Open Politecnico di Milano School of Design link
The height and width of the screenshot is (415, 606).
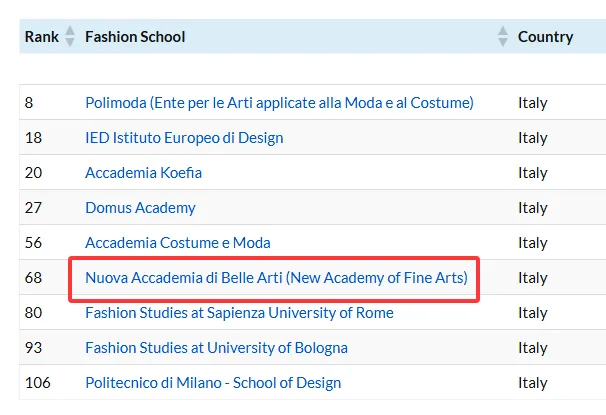pyautogui.click(x=213, y=383)
